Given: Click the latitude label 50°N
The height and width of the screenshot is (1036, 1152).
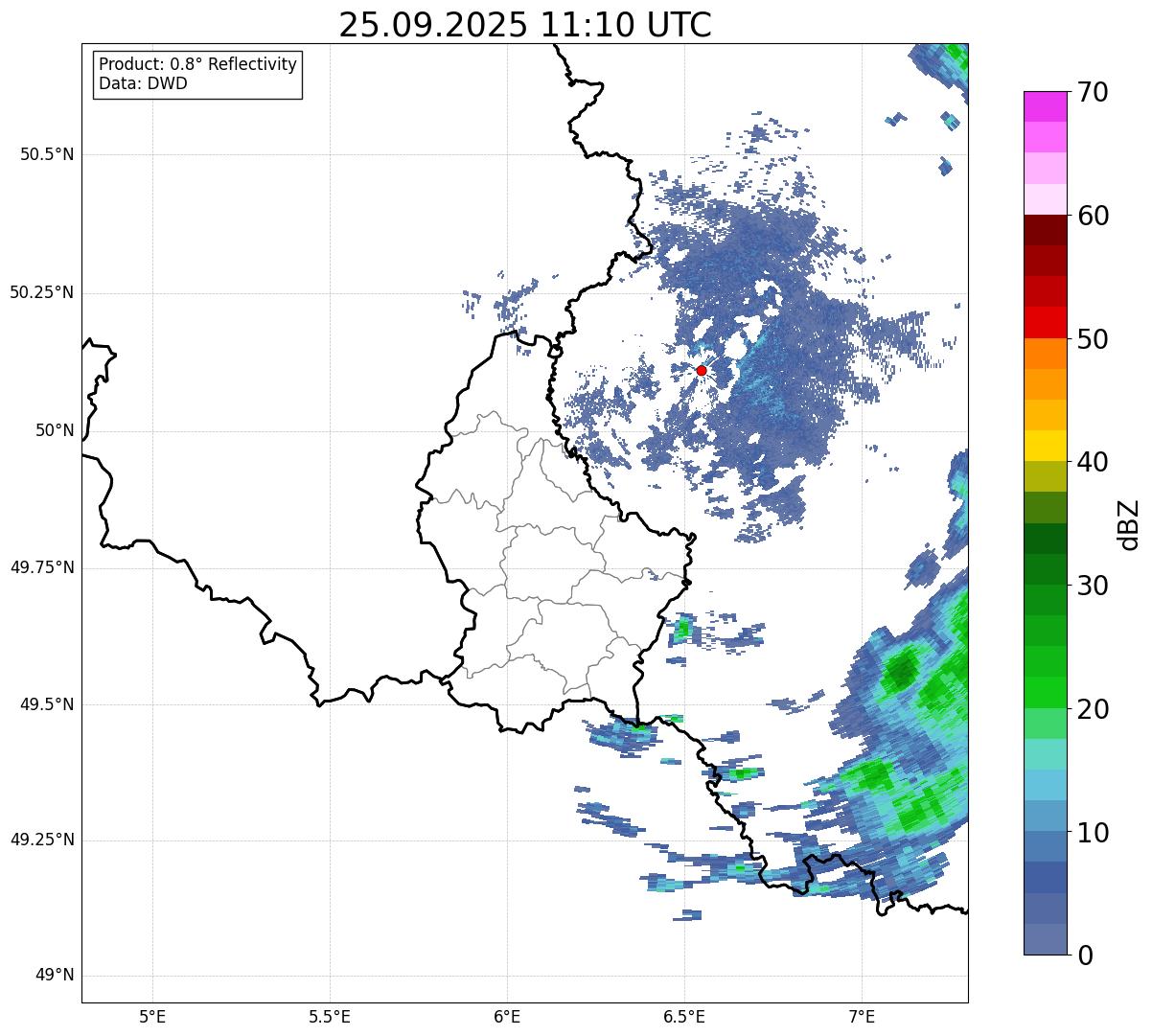Looking at the screenshot, I should [x=55, y=430].
